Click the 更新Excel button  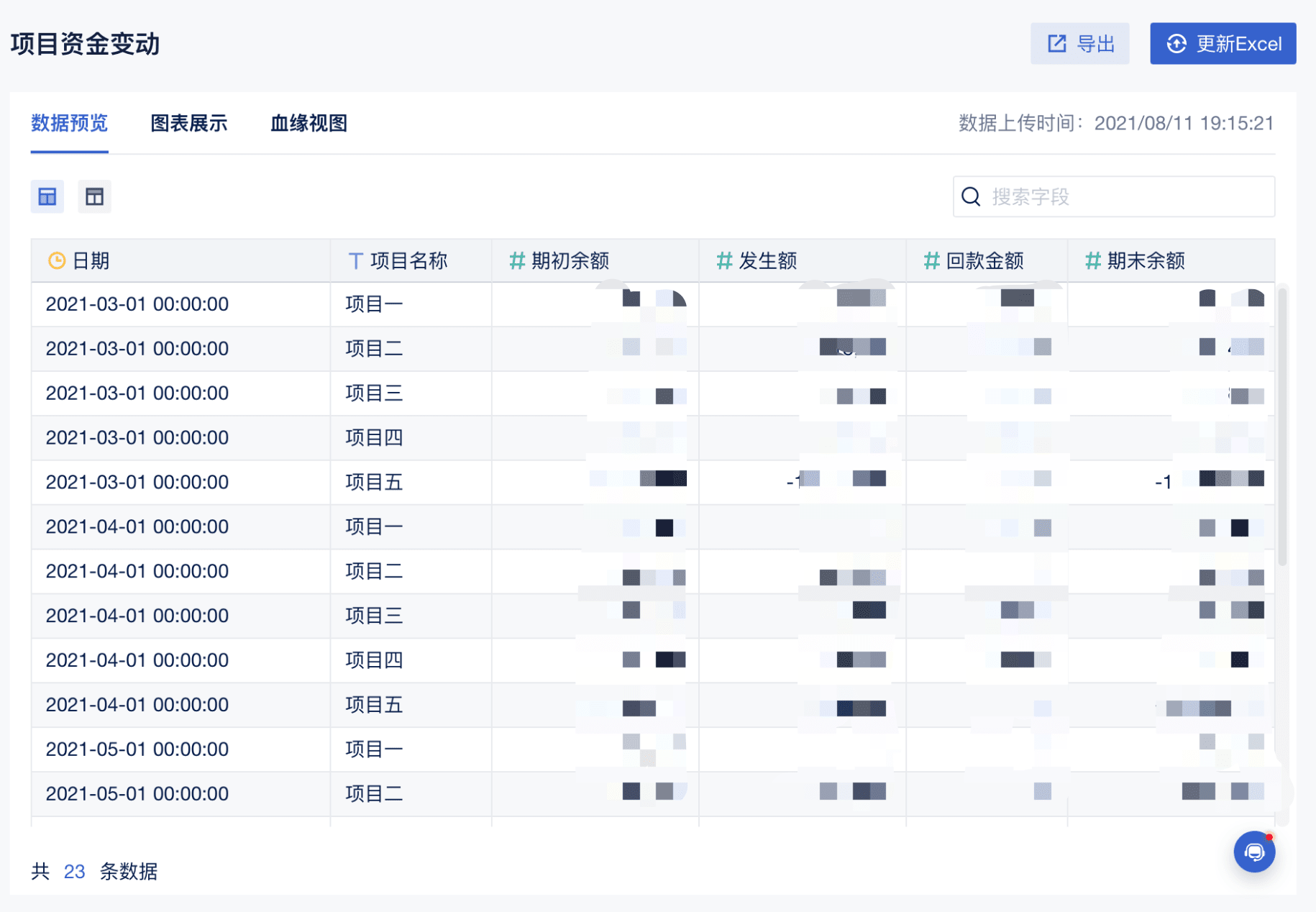pyautogui.click(x=1223, y=44)
